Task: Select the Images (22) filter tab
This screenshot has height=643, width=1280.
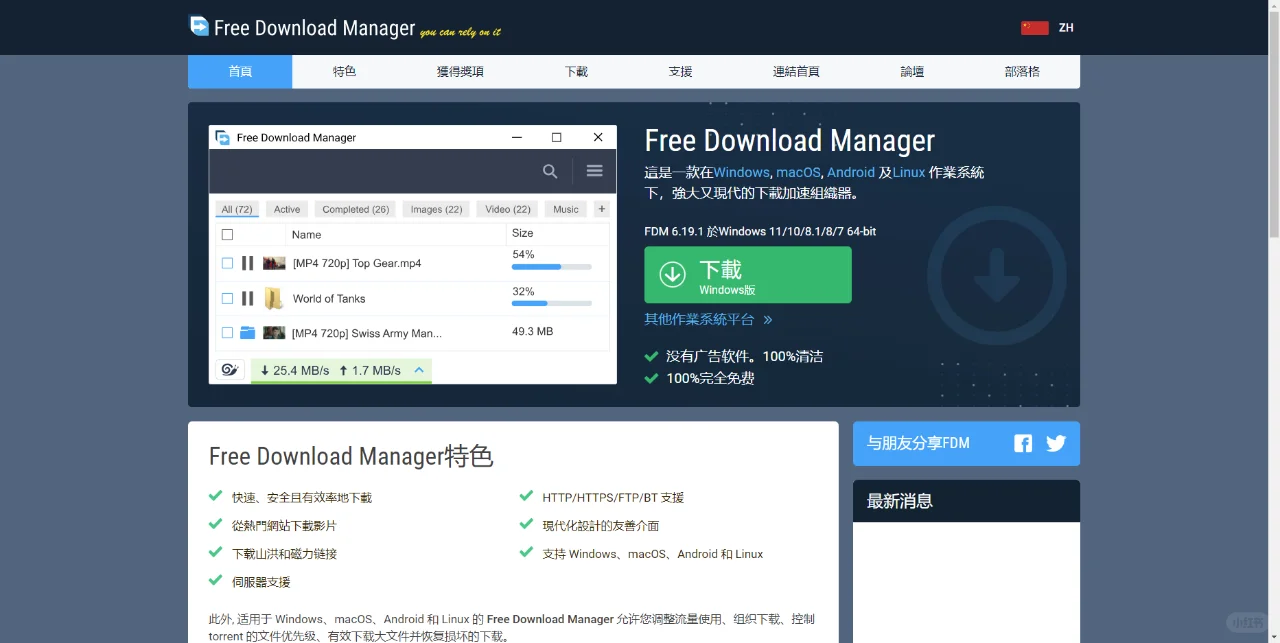Action: [x=436, y=209]
